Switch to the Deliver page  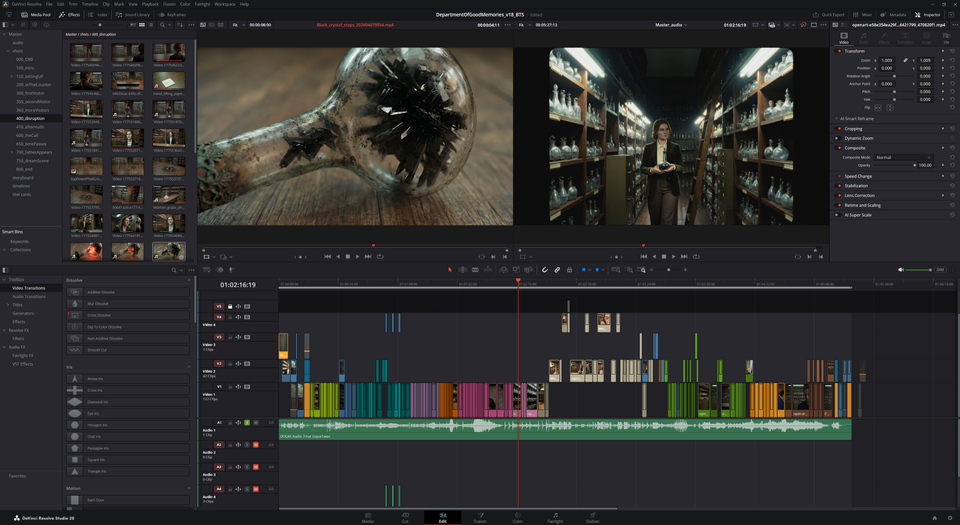pyautogui.click(x=593, y=518)
